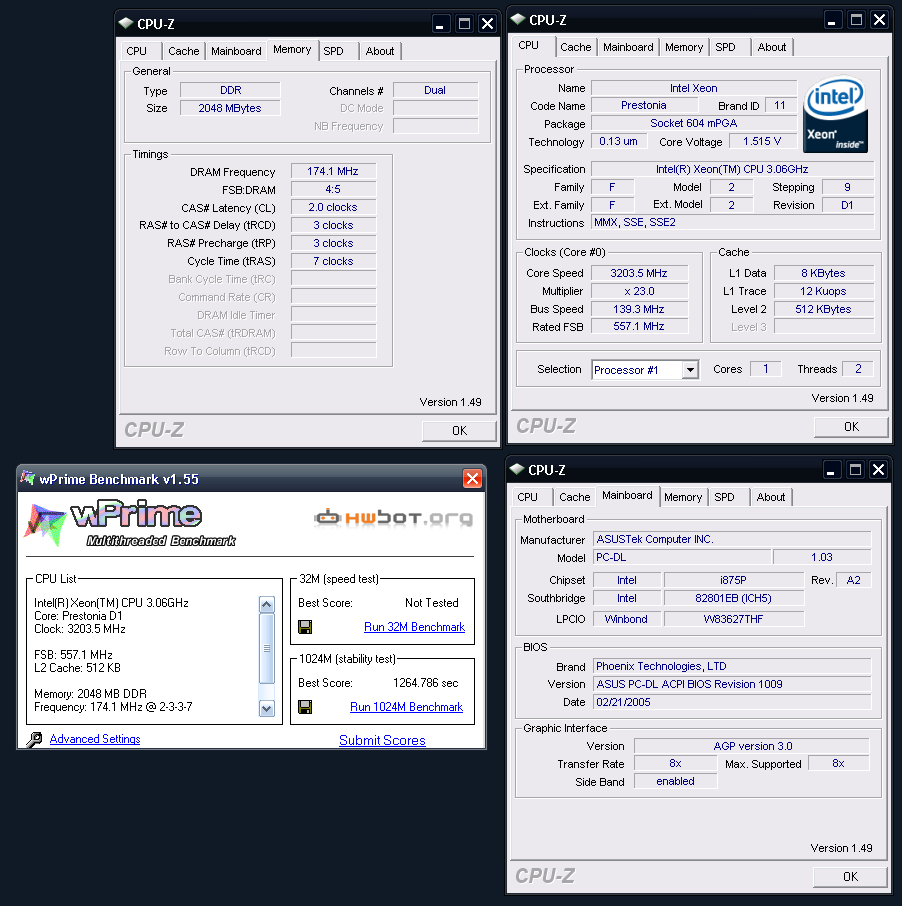This screenshot has width=902, height=906.
Task: Open Advanced Settings link in wPrime
Action: pos(95,739)
